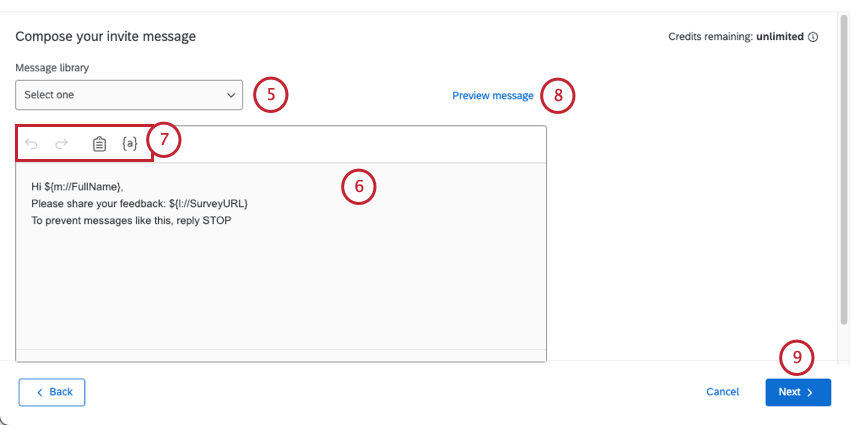The width and height of the screenshot is (850, 425).
Task: Place cursor after 'reply STOP' line
Action: tap(232, 220)
